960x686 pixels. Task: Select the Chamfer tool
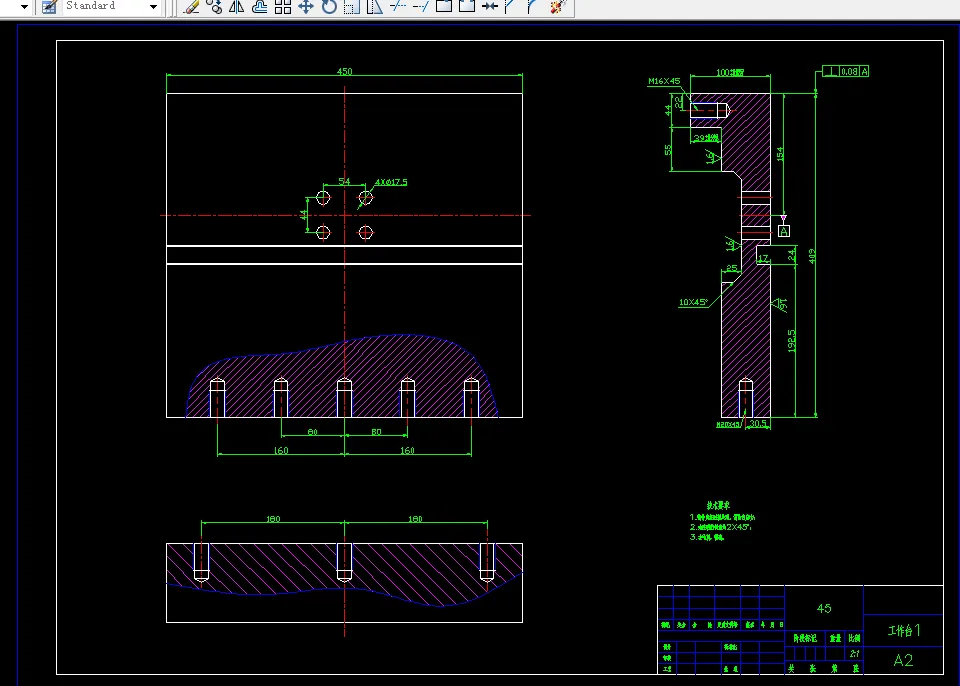click(x=511, y=7)
